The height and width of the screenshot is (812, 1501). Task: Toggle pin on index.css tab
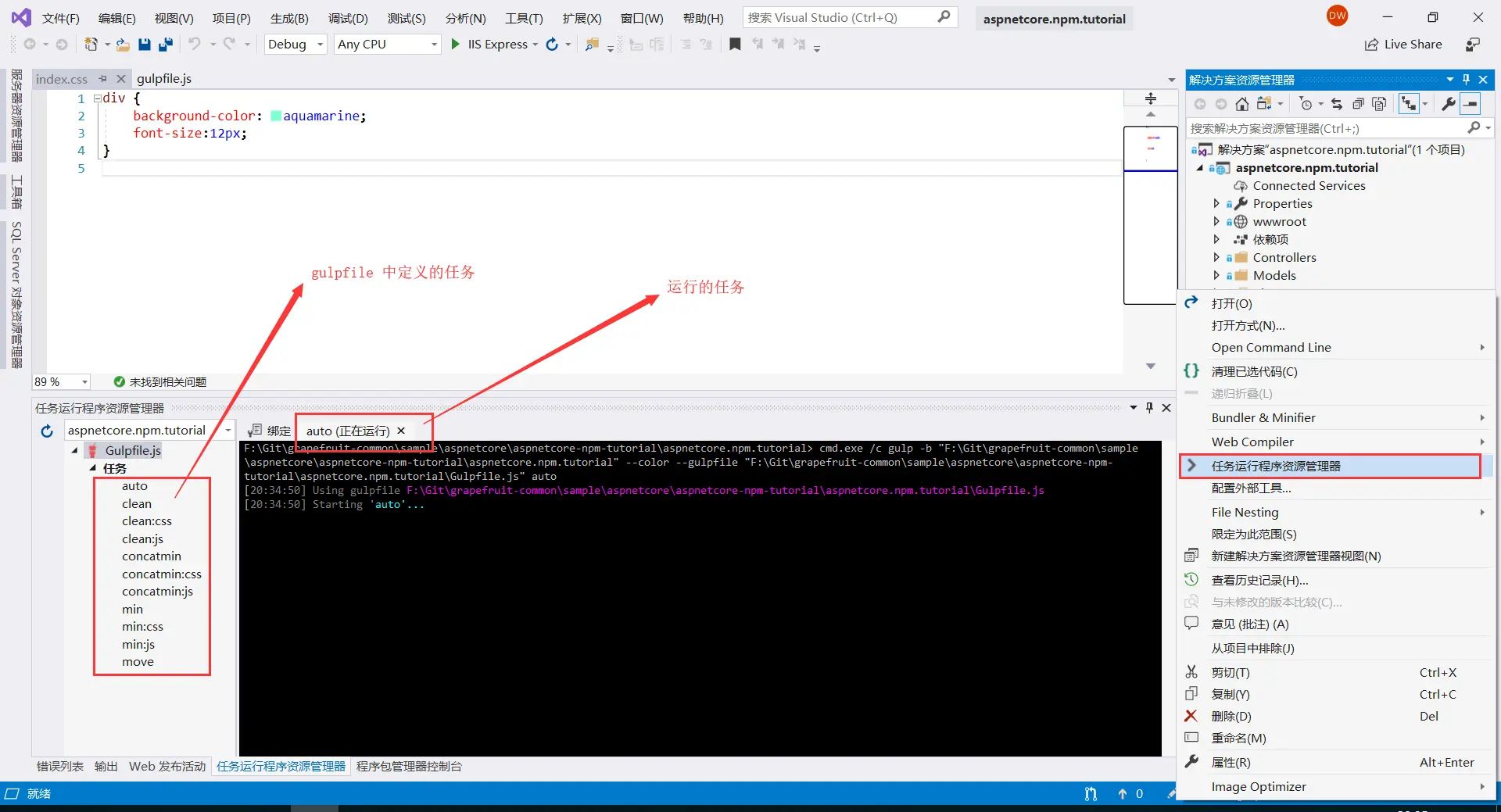click(x=102, y=79)
